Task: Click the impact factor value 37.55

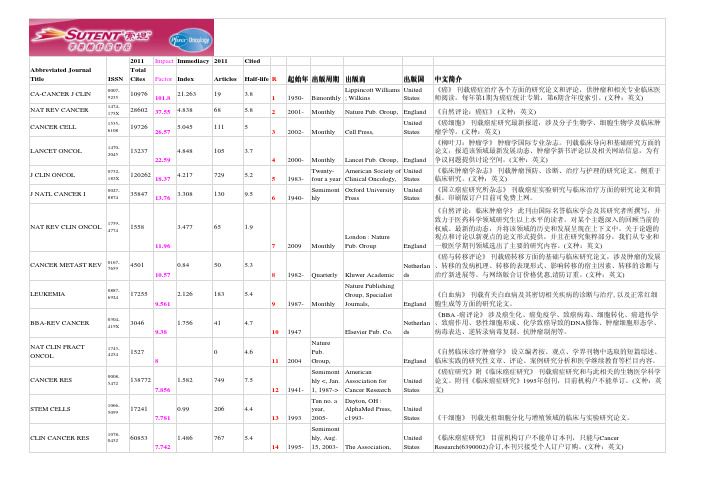Action: (163, 112)
